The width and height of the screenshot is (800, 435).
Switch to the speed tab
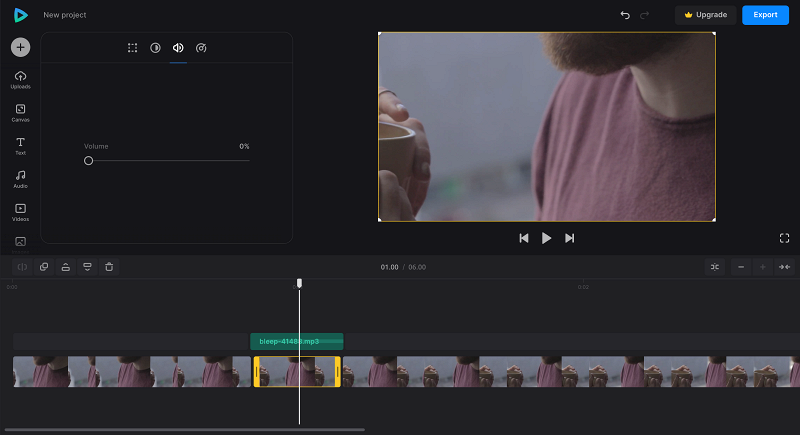tap(201, 48)
